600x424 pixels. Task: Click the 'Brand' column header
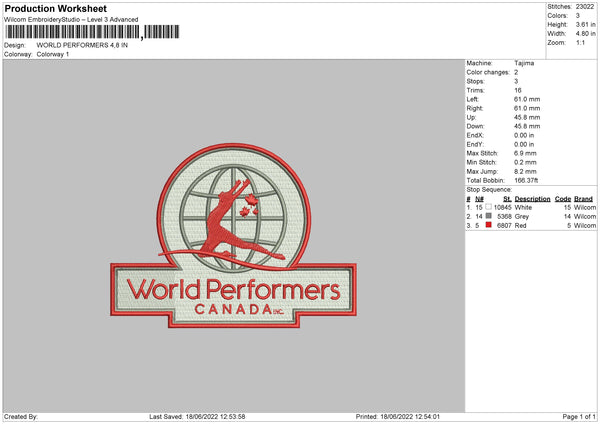[583, 199]
